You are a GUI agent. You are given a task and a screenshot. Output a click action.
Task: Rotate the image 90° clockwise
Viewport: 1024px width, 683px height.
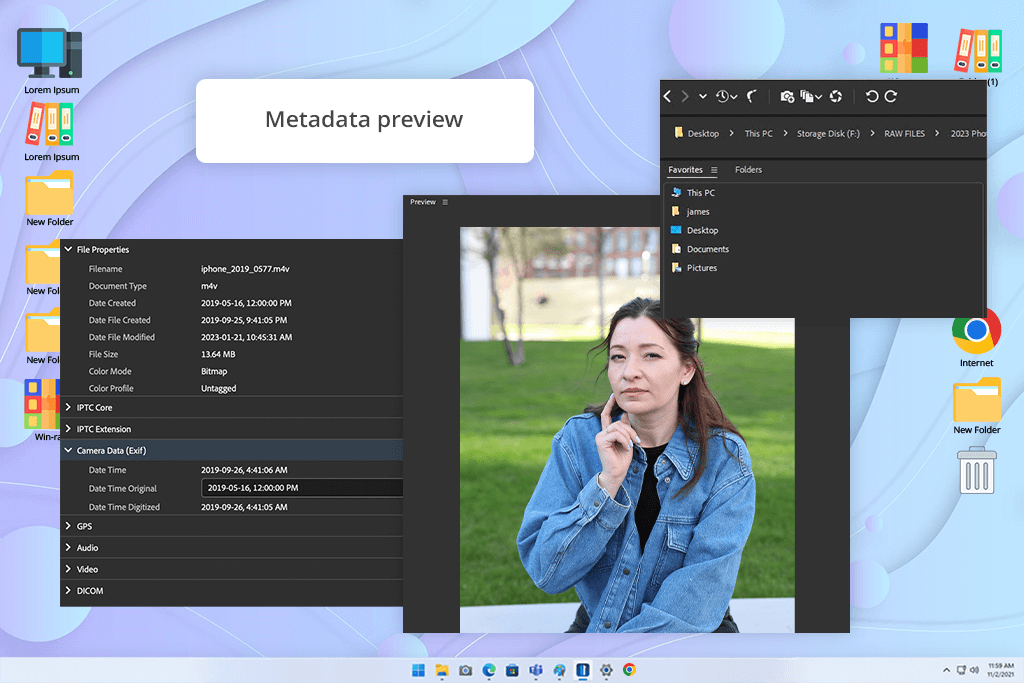tap(891, 97)
